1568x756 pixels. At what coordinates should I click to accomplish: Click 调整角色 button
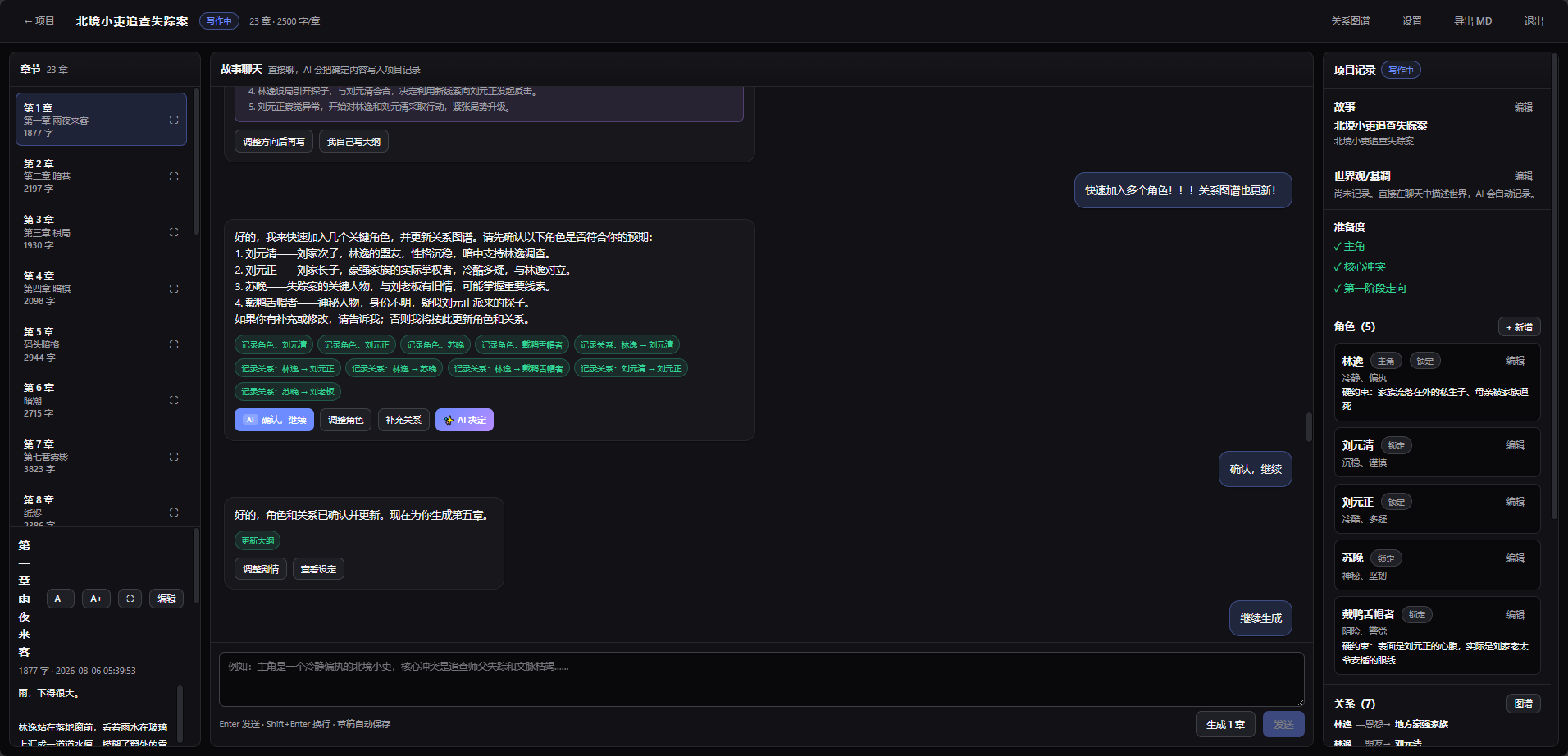pyautogui.click(x=345, y=420)
